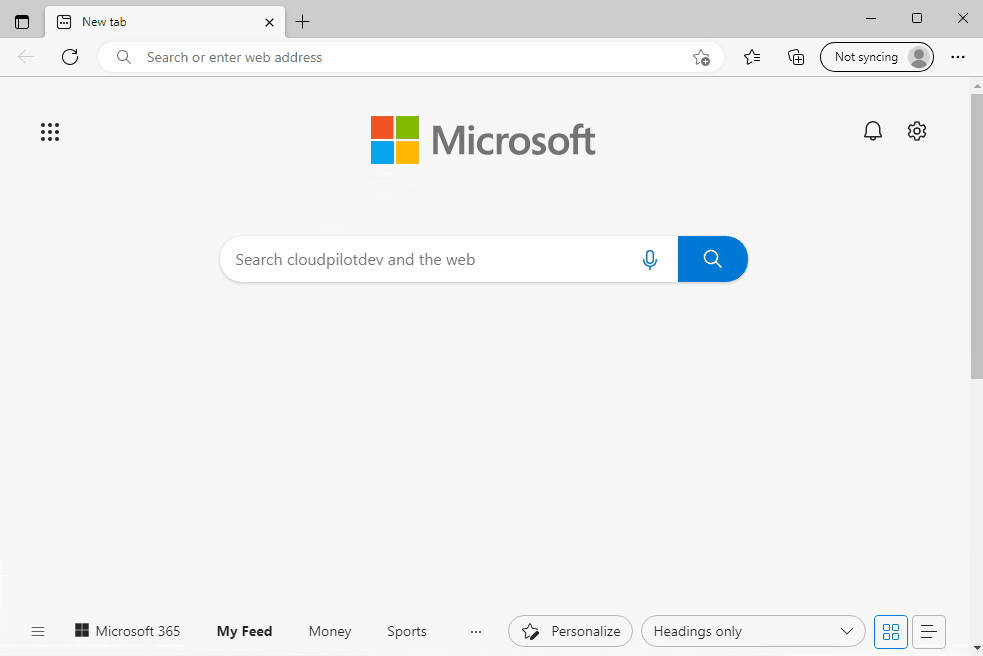Switch to the Sports tab

point(407,632)
